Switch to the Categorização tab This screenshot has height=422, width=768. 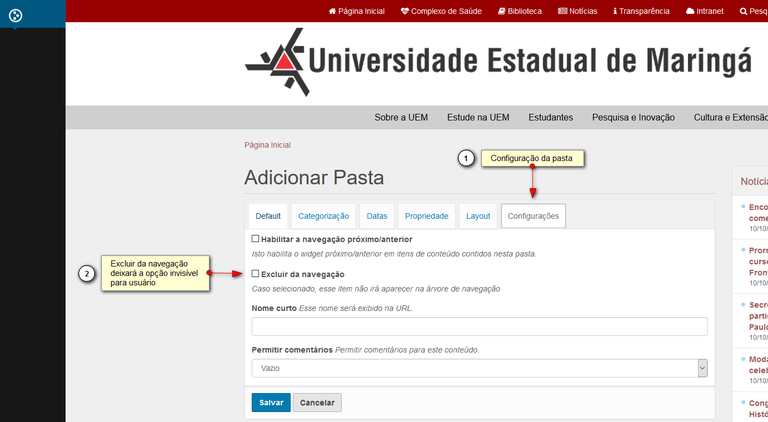pyautogui.click(x=324, y=216)
